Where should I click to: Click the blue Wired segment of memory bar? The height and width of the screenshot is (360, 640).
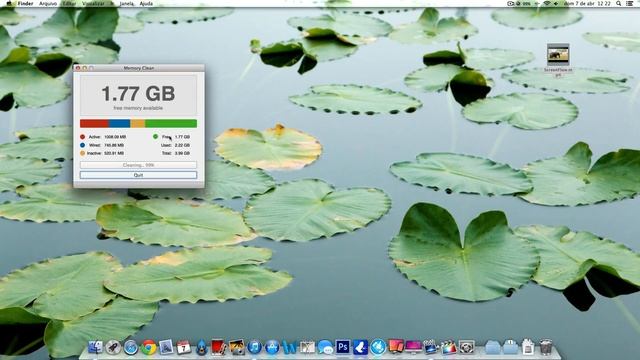(120, 123)
